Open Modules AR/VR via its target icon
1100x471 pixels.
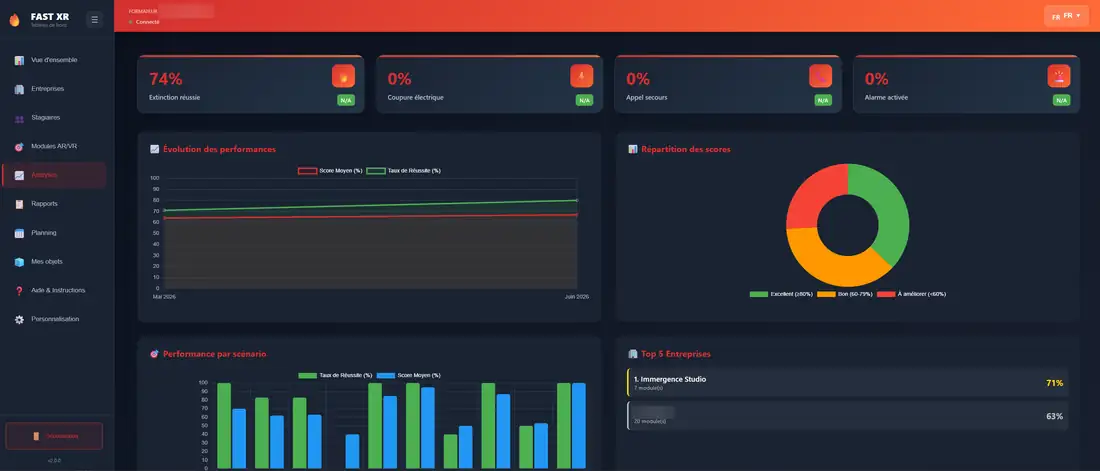[x=19, y=147]
